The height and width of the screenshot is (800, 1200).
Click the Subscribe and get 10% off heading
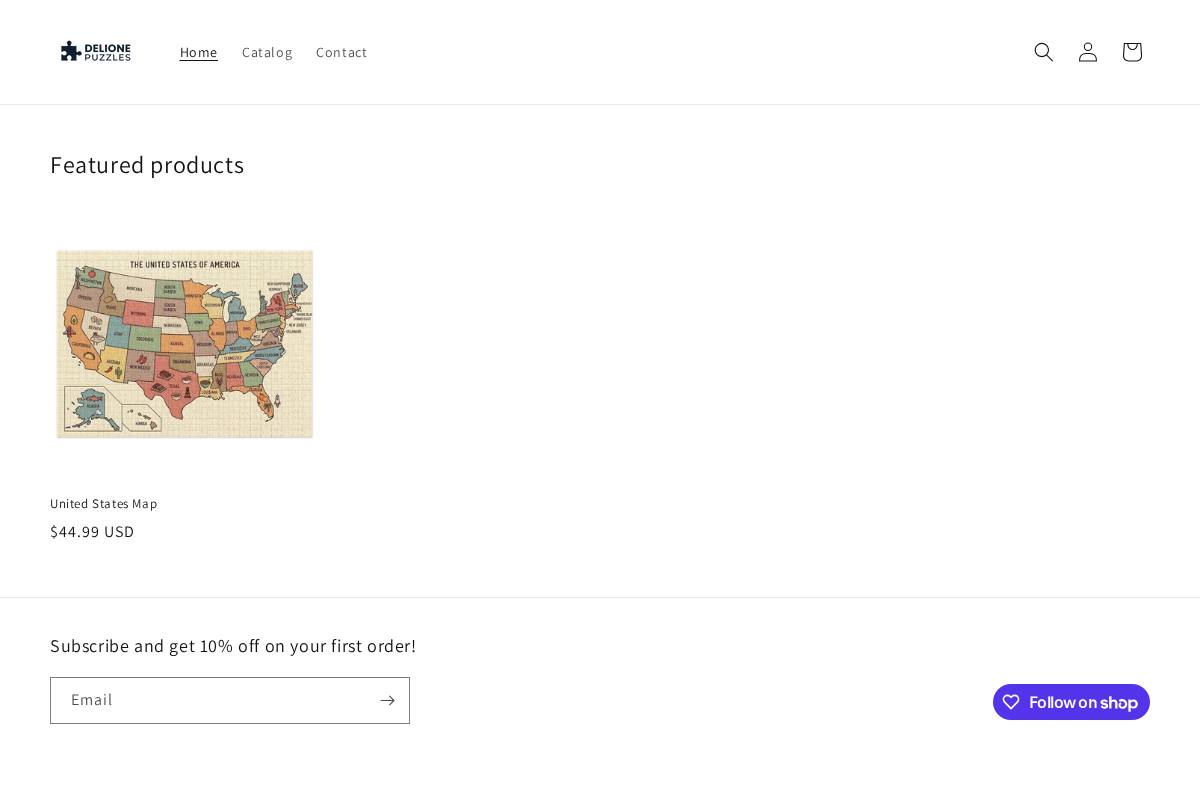(x=233, y=645)
